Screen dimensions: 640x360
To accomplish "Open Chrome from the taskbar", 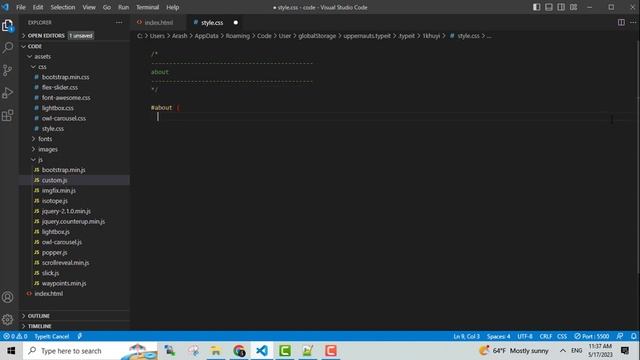I will pyautogui.click(x=239, y=351).
